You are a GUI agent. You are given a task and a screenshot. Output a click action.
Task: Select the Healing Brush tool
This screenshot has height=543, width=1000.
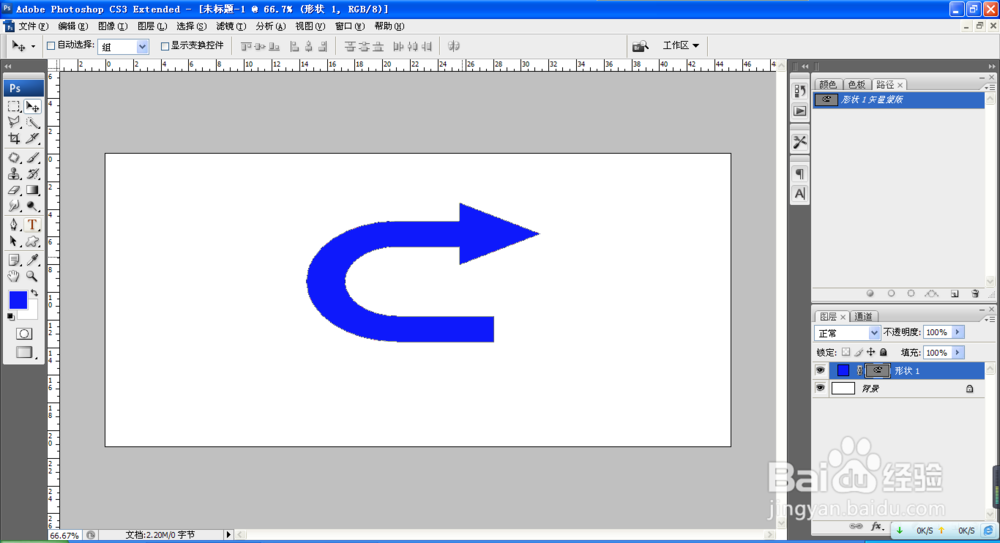(14, 158)
